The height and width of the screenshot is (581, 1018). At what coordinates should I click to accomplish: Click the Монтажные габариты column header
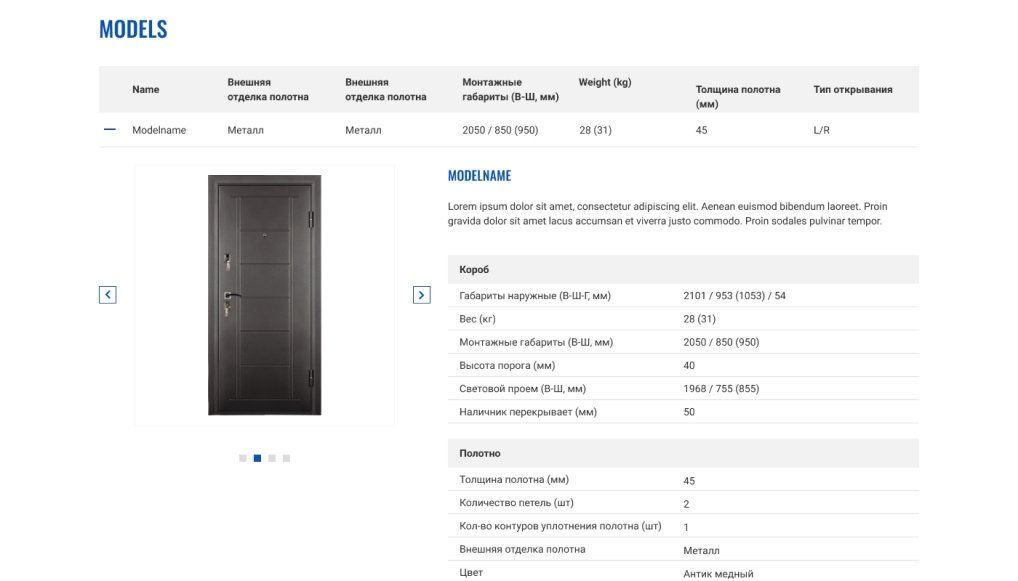[510, 90]
